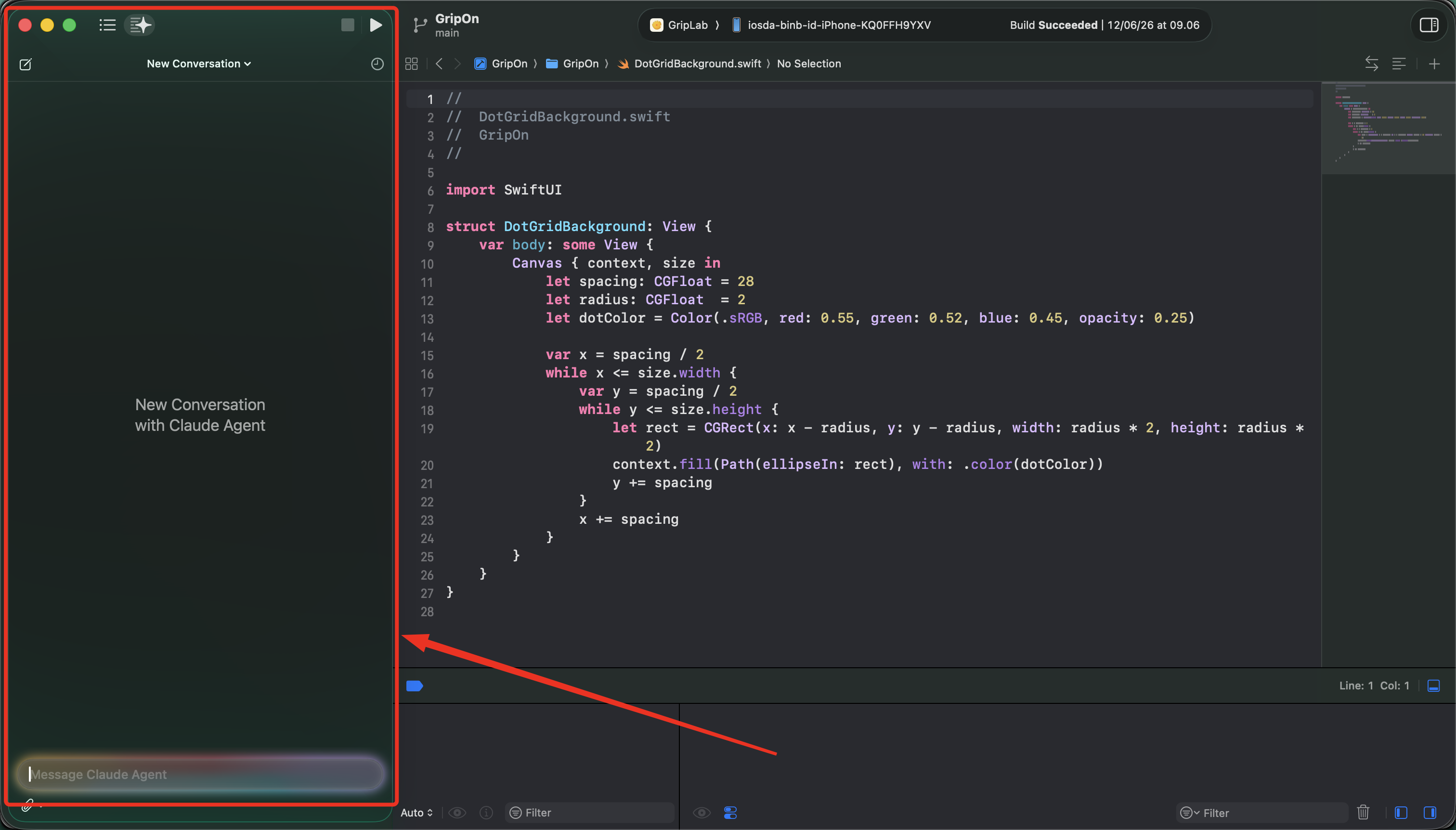Click line number 16 in the gutter

[427, 374]
